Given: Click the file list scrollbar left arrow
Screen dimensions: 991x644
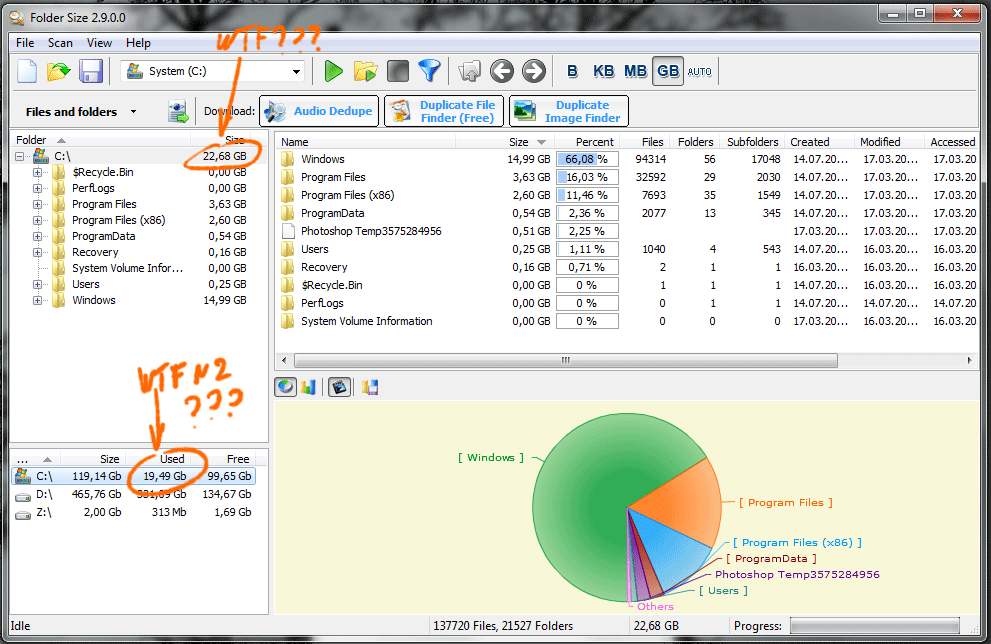Looking at the screenshot, I should [x=284, y=360].
